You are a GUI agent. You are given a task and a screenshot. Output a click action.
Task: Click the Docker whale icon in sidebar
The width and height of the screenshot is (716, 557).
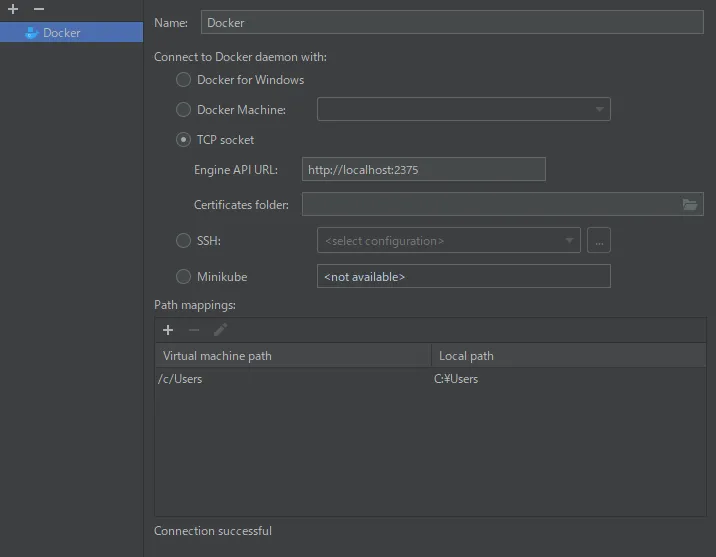pyautogui.click(x=32, y=33)
